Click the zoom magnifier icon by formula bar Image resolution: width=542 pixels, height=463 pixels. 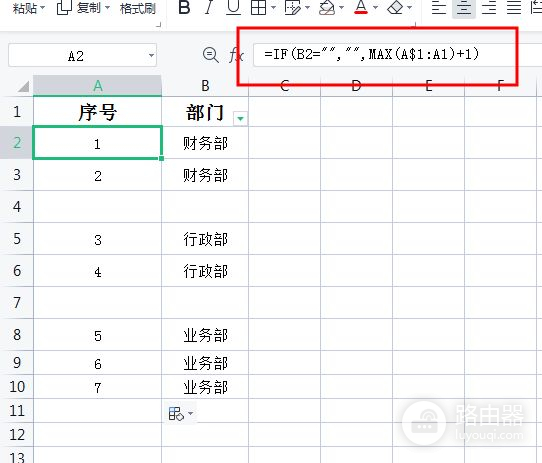coord(211,55)
